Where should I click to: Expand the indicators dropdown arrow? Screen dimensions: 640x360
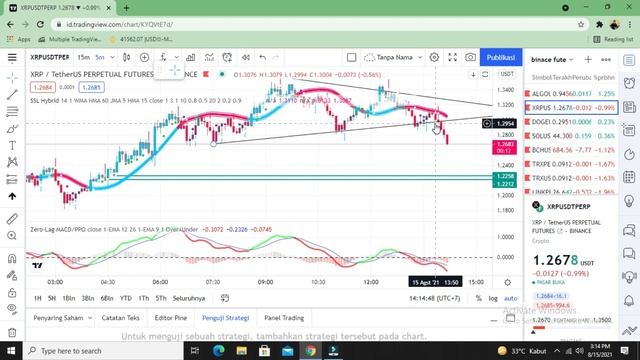(176, 58)
